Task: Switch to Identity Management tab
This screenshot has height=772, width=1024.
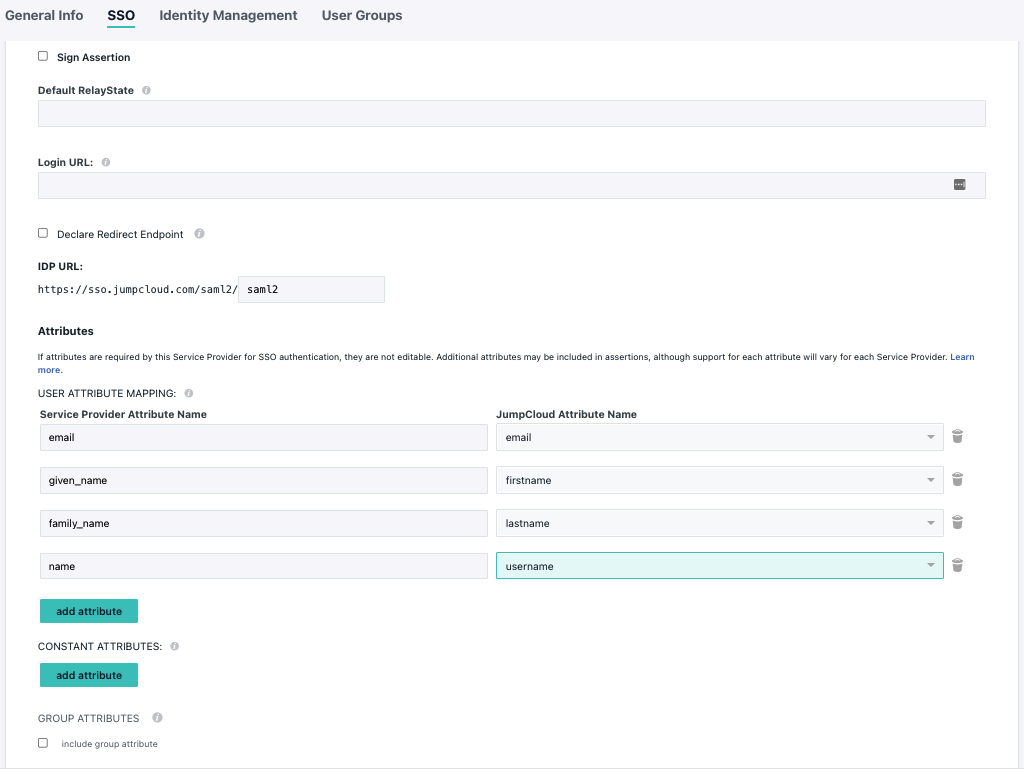Action: click(x=228, y=15)
